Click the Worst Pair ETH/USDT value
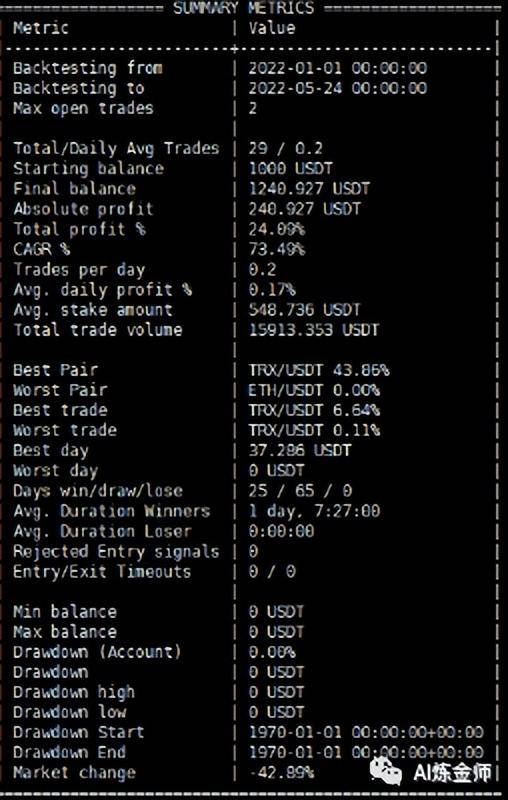 [314, 390]
